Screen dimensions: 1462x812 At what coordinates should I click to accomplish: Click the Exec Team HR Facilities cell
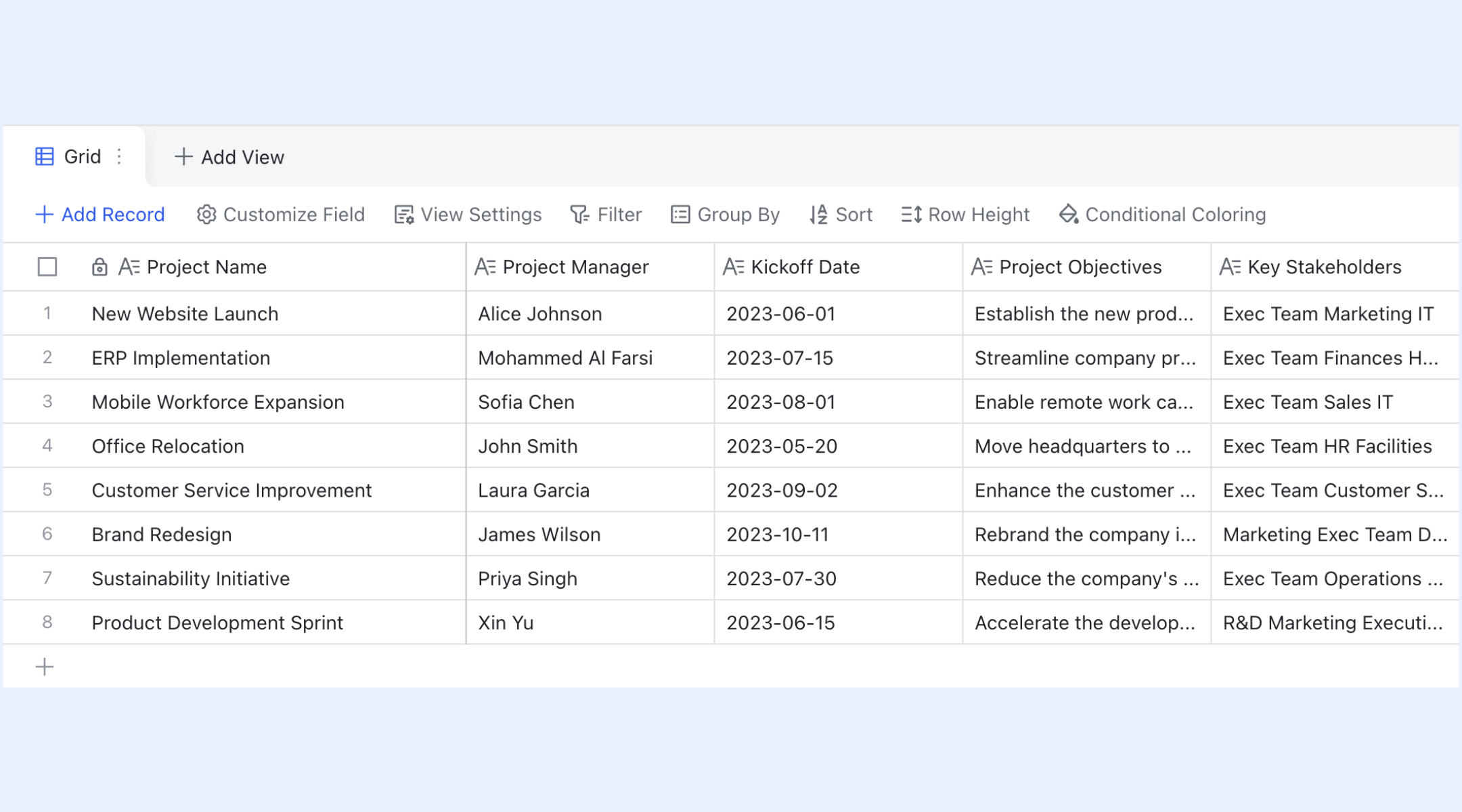[x=1335, y=446]
